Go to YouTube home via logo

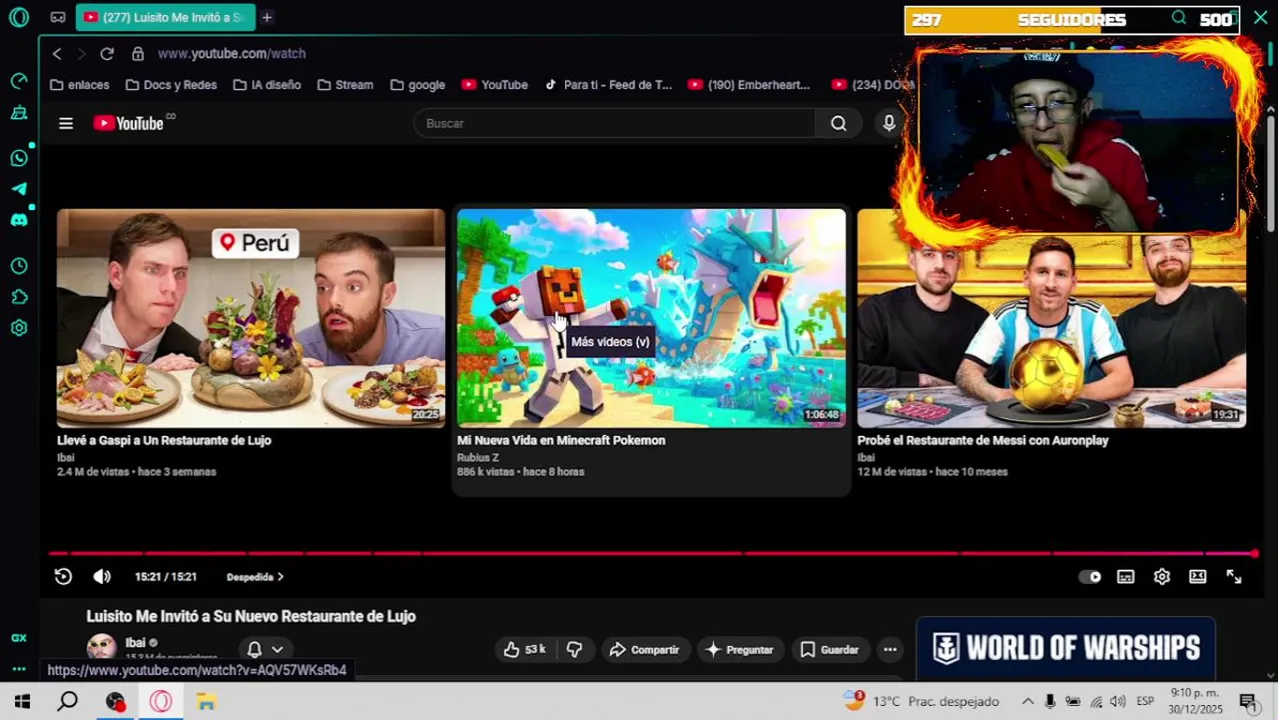tap(128, 123)
